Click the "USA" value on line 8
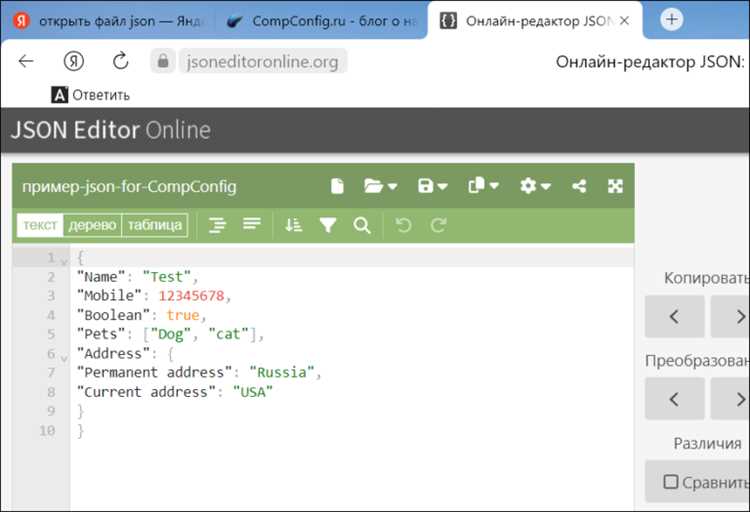The image size is (750, 512). click(x=253, y=392)
